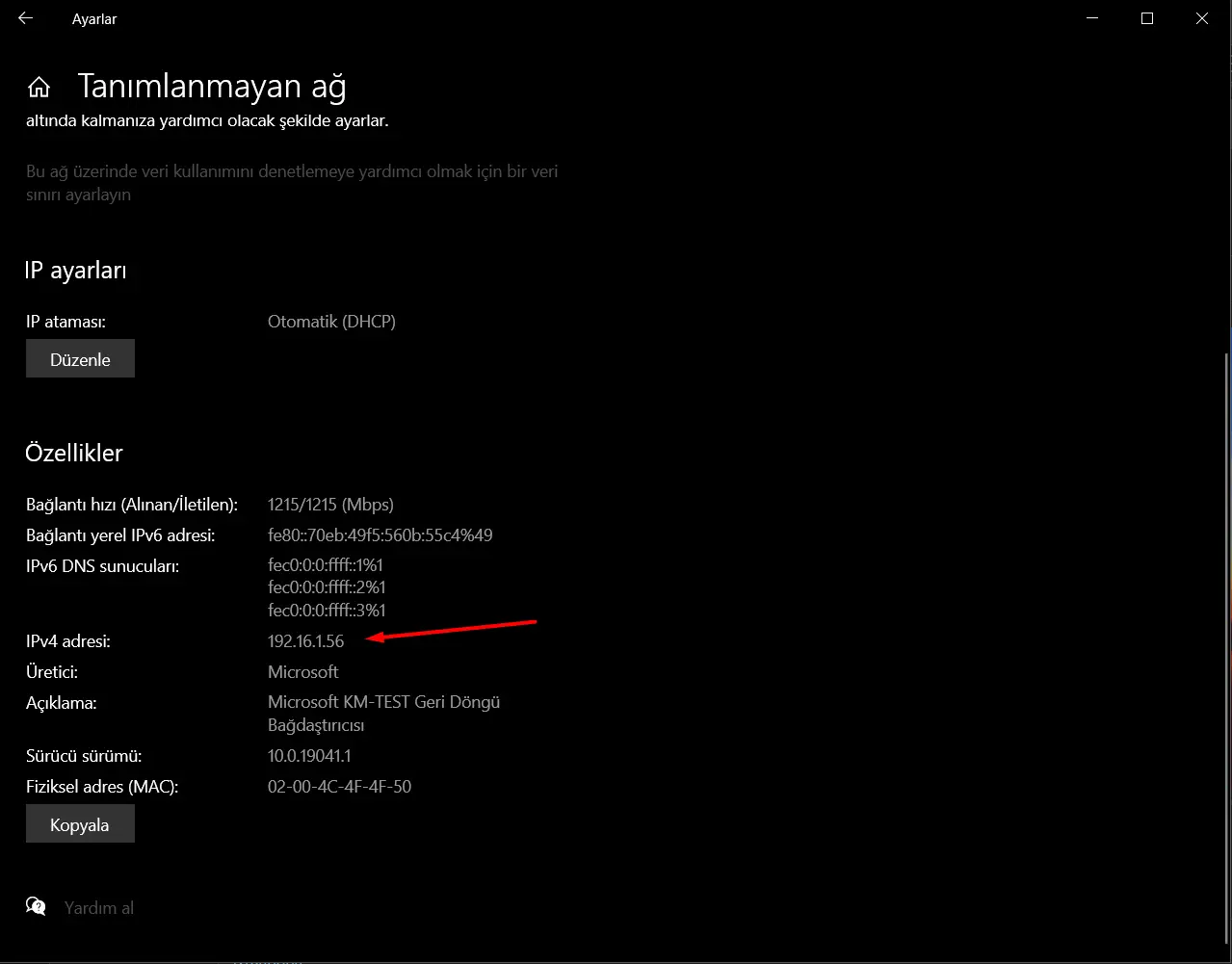This screenshot has width=1232, height=964.
Task: Click the Microsoft KM-TEST adapter description
Action: [383, 702]
